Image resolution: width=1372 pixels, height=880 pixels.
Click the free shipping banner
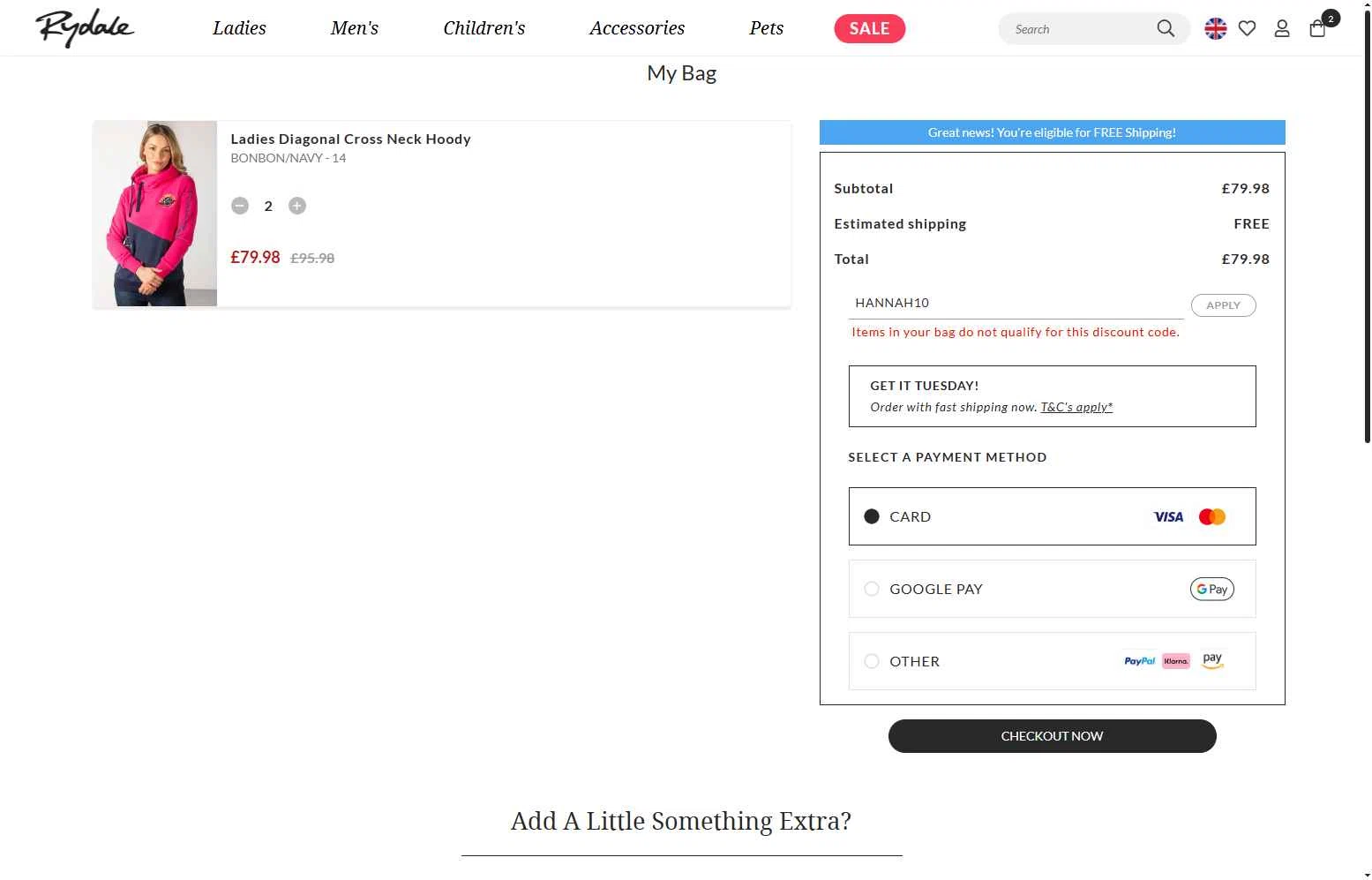click(x=1052, y=132)
